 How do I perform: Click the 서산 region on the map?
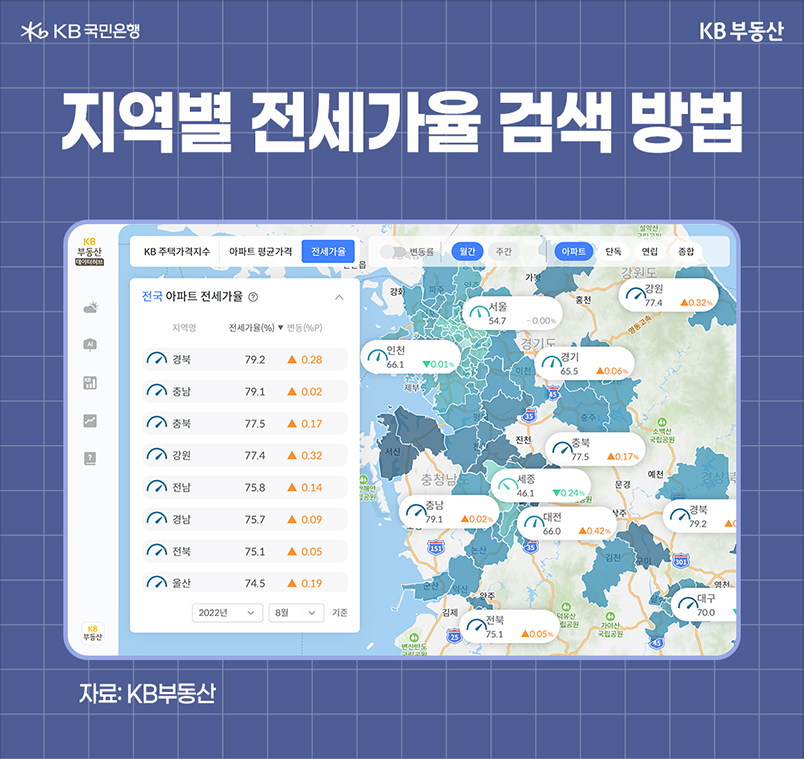[x=392, y=451]
